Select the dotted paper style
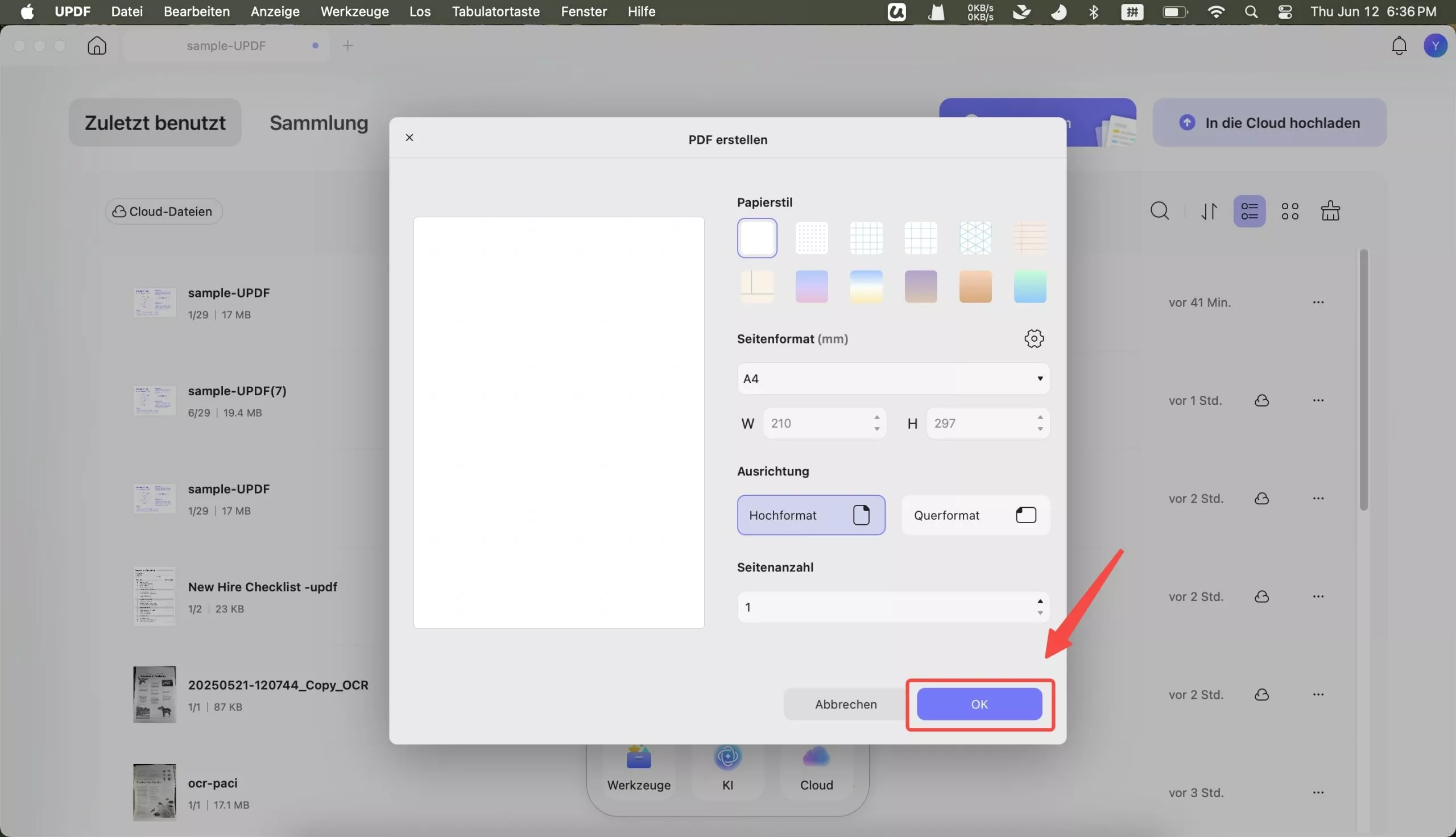Image resolution: width=1456 pixels, height=837 pixels. pos(811,238)
